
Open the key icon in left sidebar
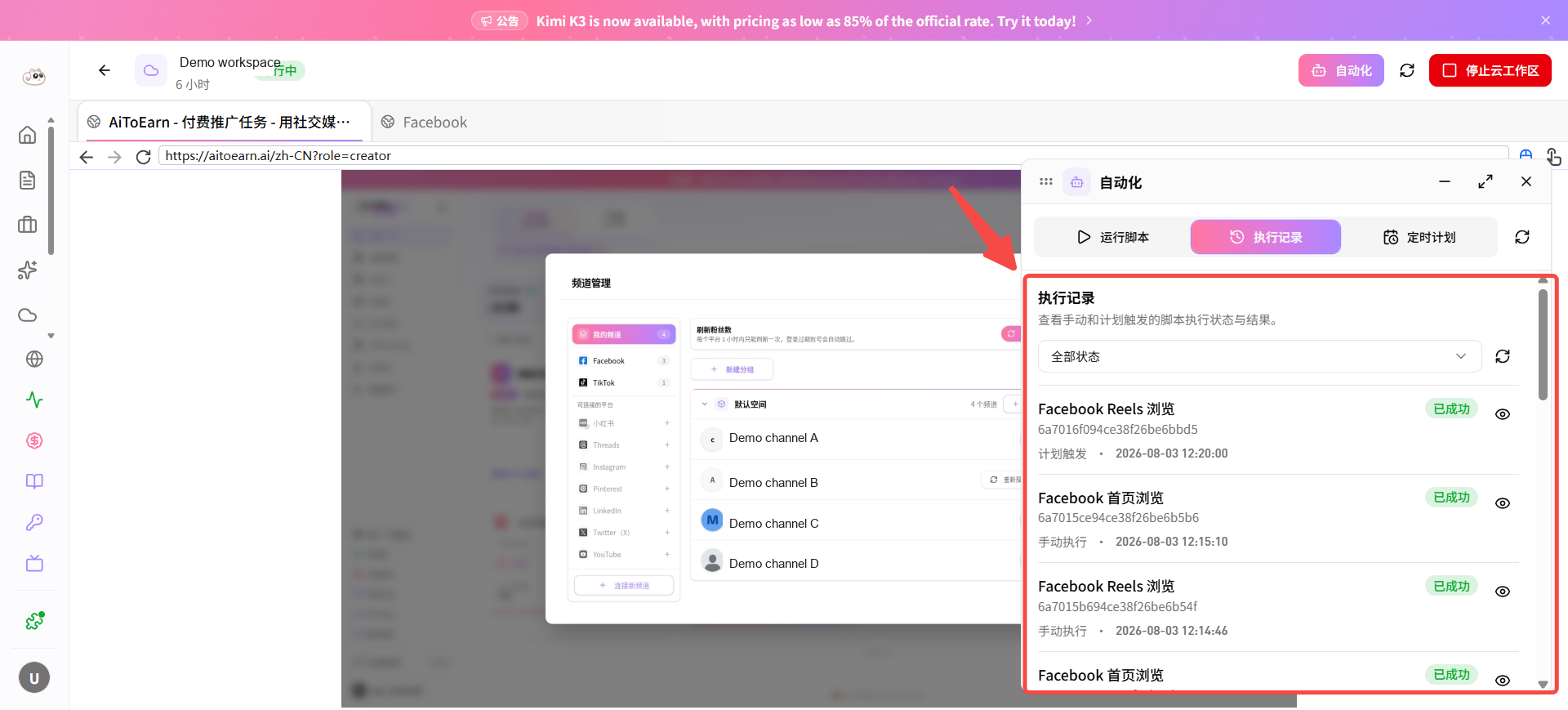tap(34, 522)
